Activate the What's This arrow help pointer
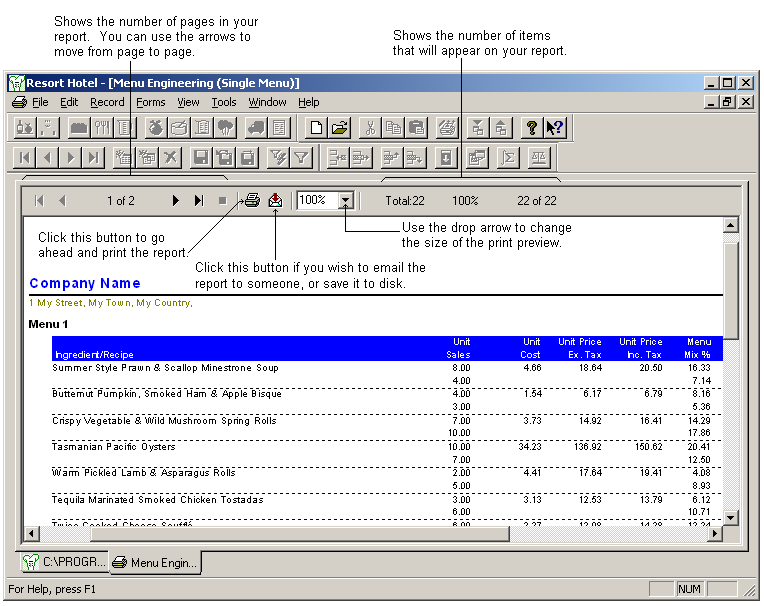 pyautogui.click(x=554, y=128)
